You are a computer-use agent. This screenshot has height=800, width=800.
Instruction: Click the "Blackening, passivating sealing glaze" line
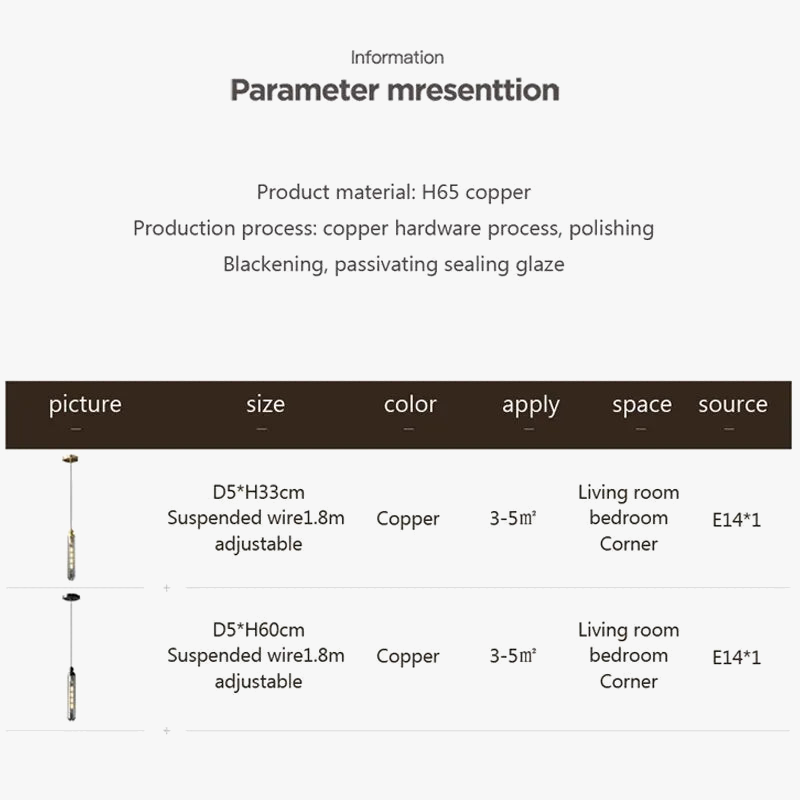pyautogui.click(x=394, y=265)
